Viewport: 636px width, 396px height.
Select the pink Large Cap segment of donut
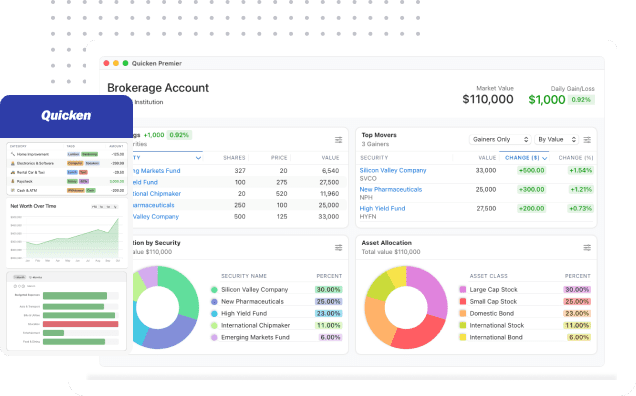tap(431, 290)
